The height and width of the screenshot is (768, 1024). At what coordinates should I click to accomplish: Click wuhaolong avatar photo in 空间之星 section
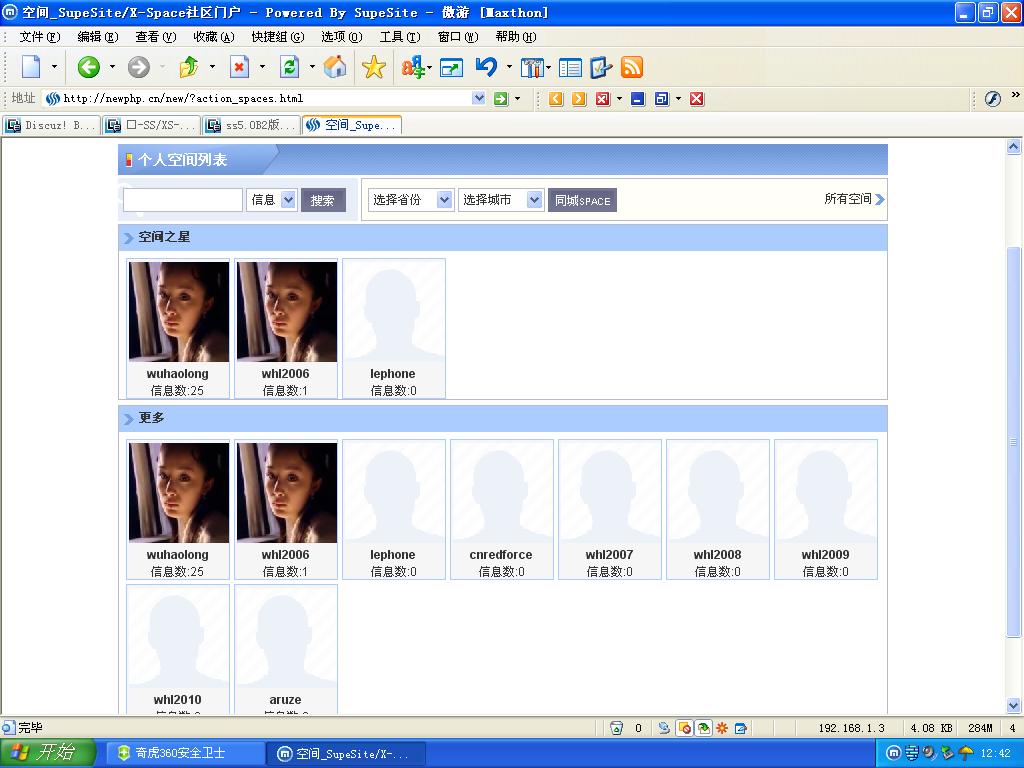(x=179, y=312)
